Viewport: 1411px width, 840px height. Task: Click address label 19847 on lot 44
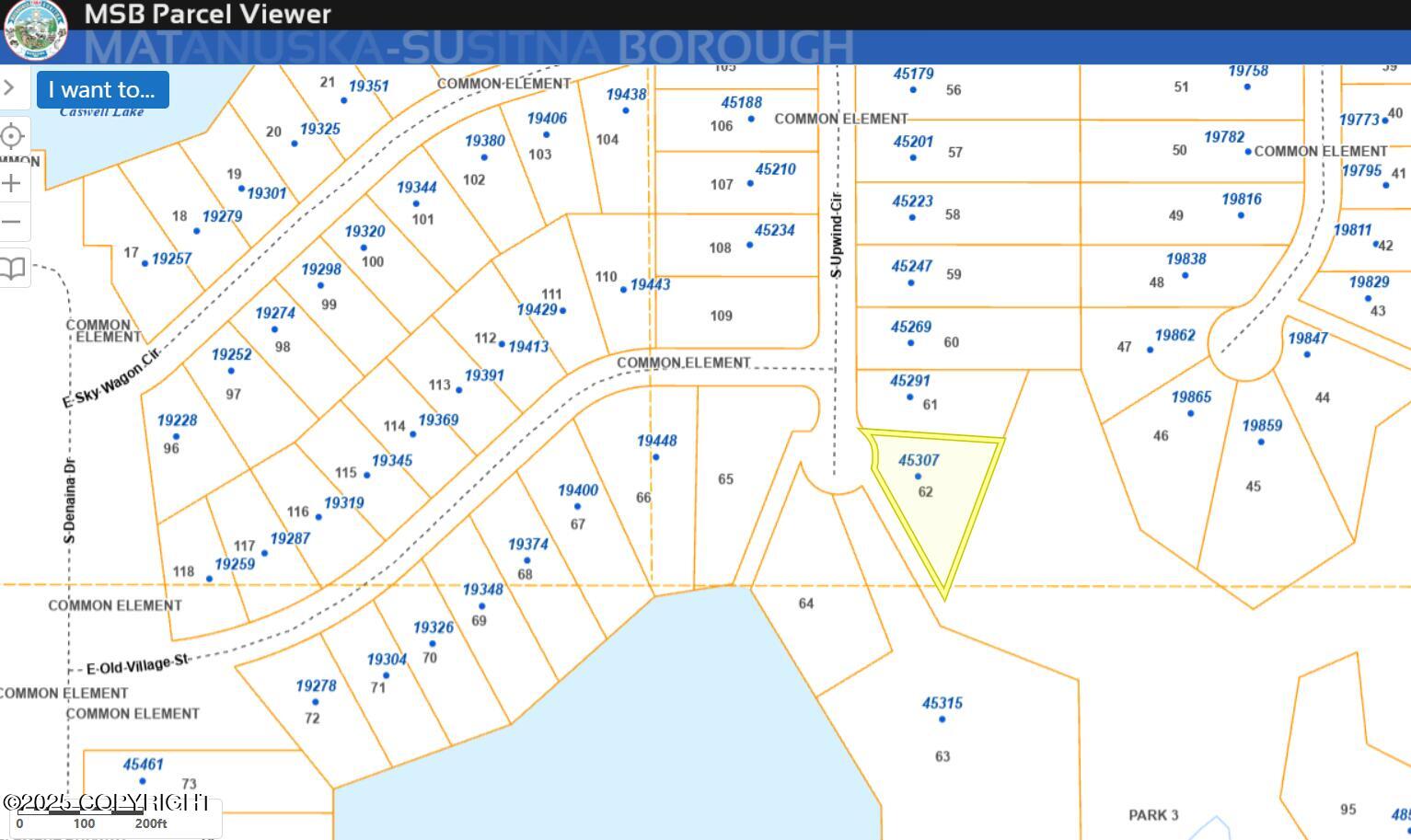tap(1308, 338)
